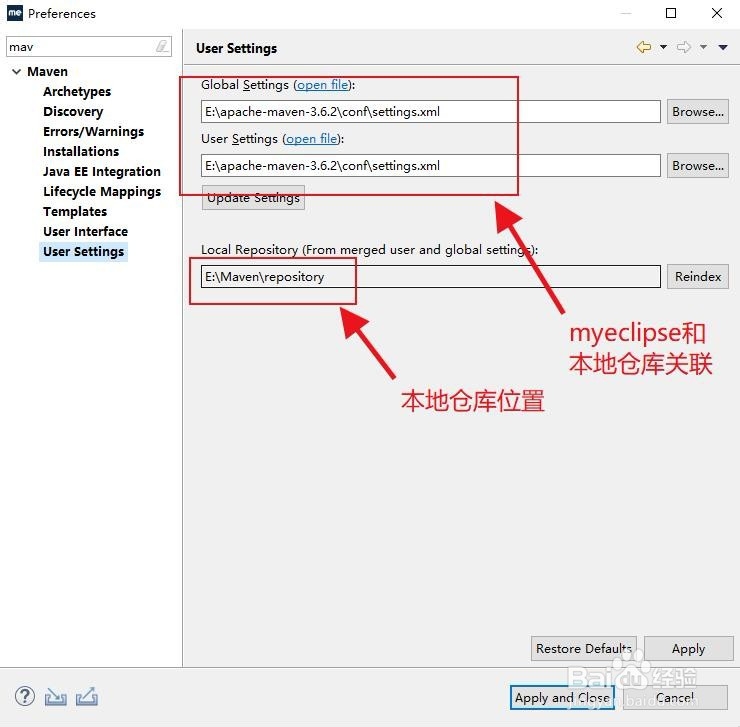Open Installations preference page
Viewport: 740px width, 727px height.
point(81,152)
